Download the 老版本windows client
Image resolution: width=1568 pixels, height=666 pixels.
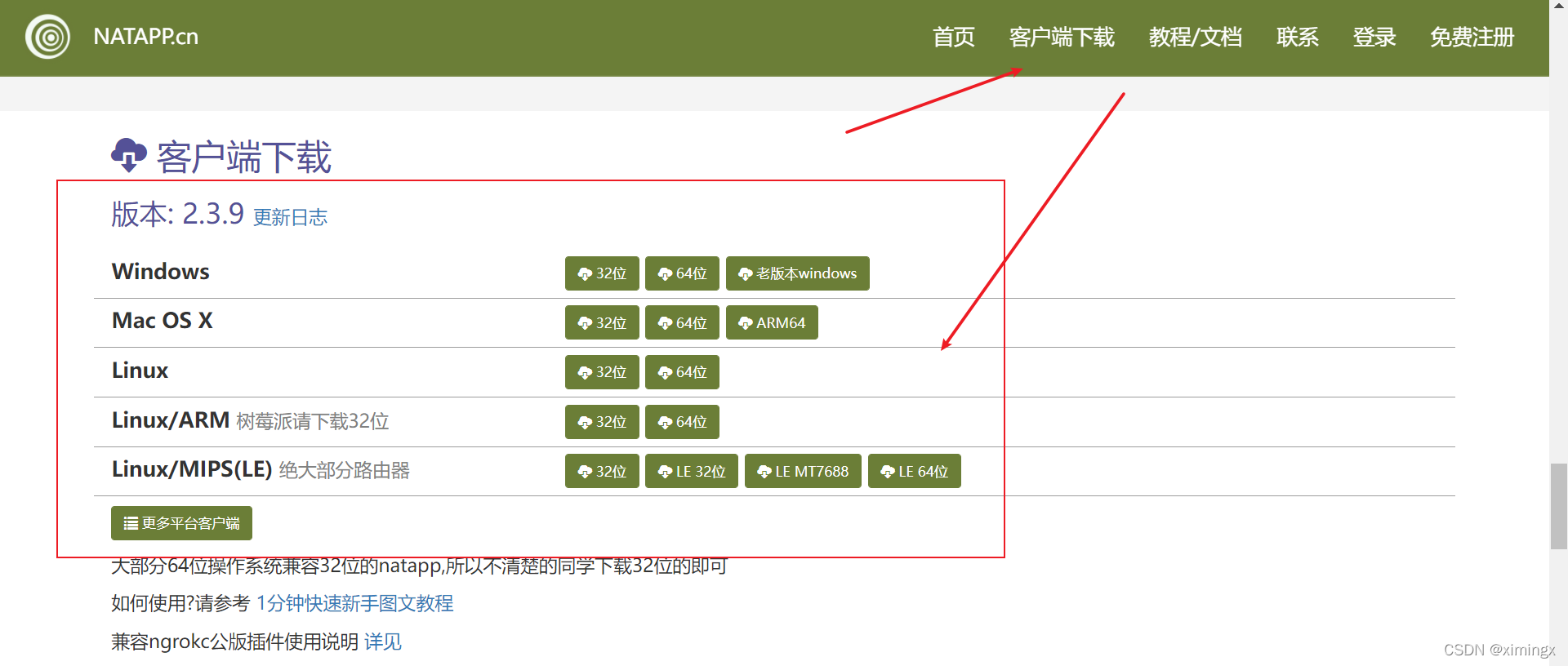pos(798,273)
